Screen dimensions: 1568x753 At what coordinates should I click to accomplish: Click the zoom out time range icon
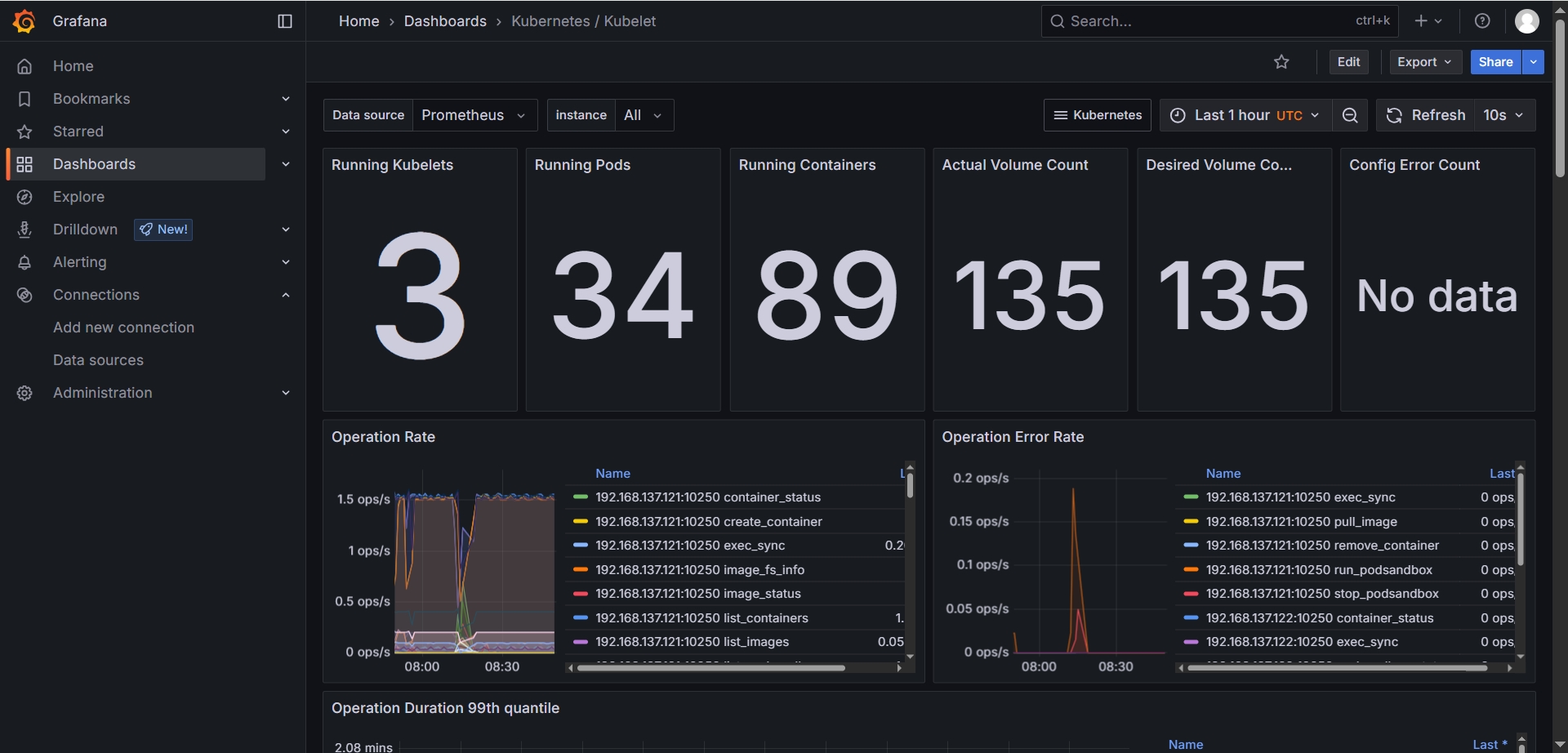pos(1350,115)
